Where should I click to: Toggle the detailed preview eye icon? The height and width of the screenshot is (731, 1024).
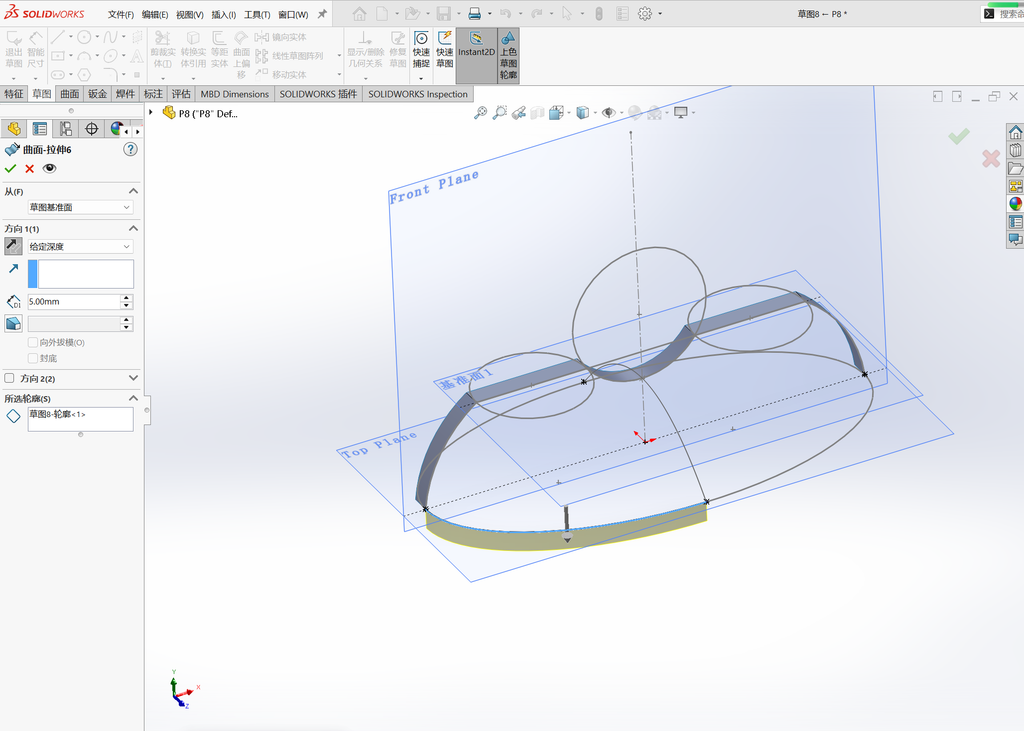50,169
